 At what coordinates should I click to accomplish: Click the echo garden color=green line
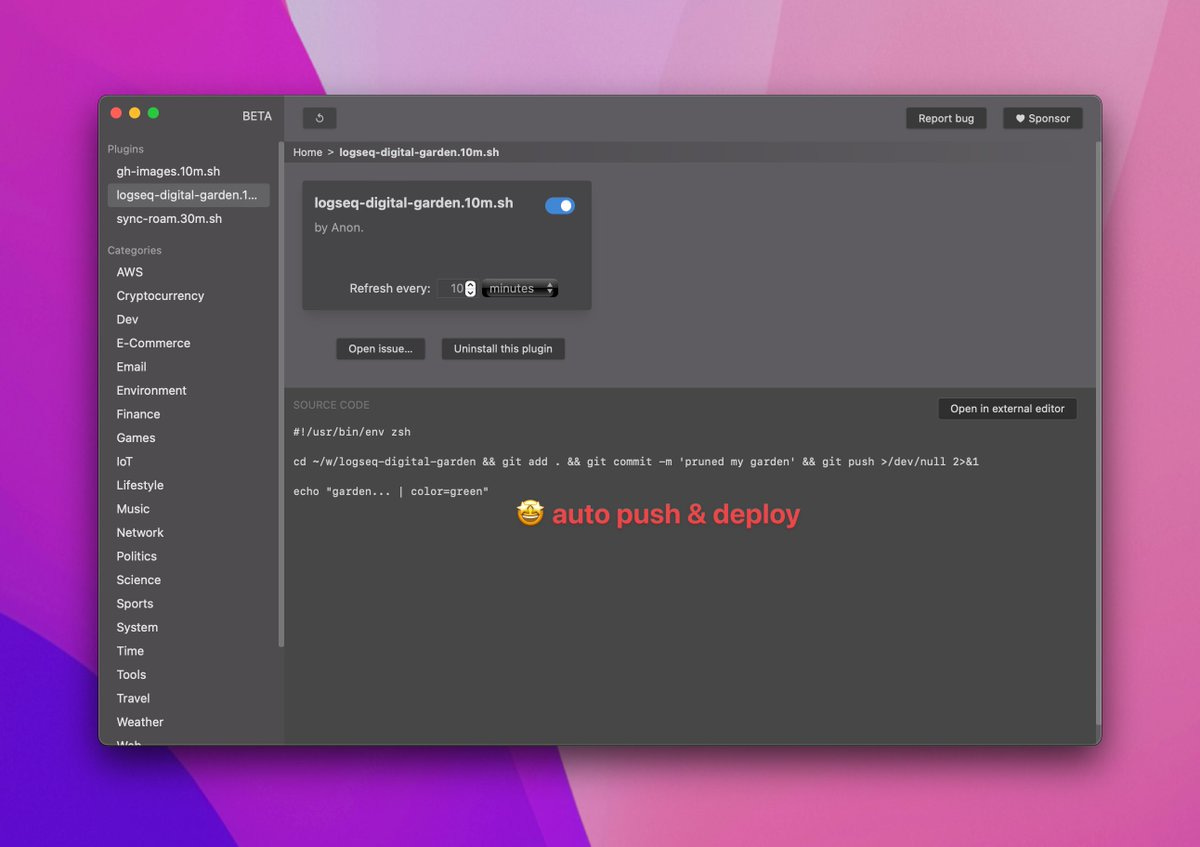[x=391, y=492]
